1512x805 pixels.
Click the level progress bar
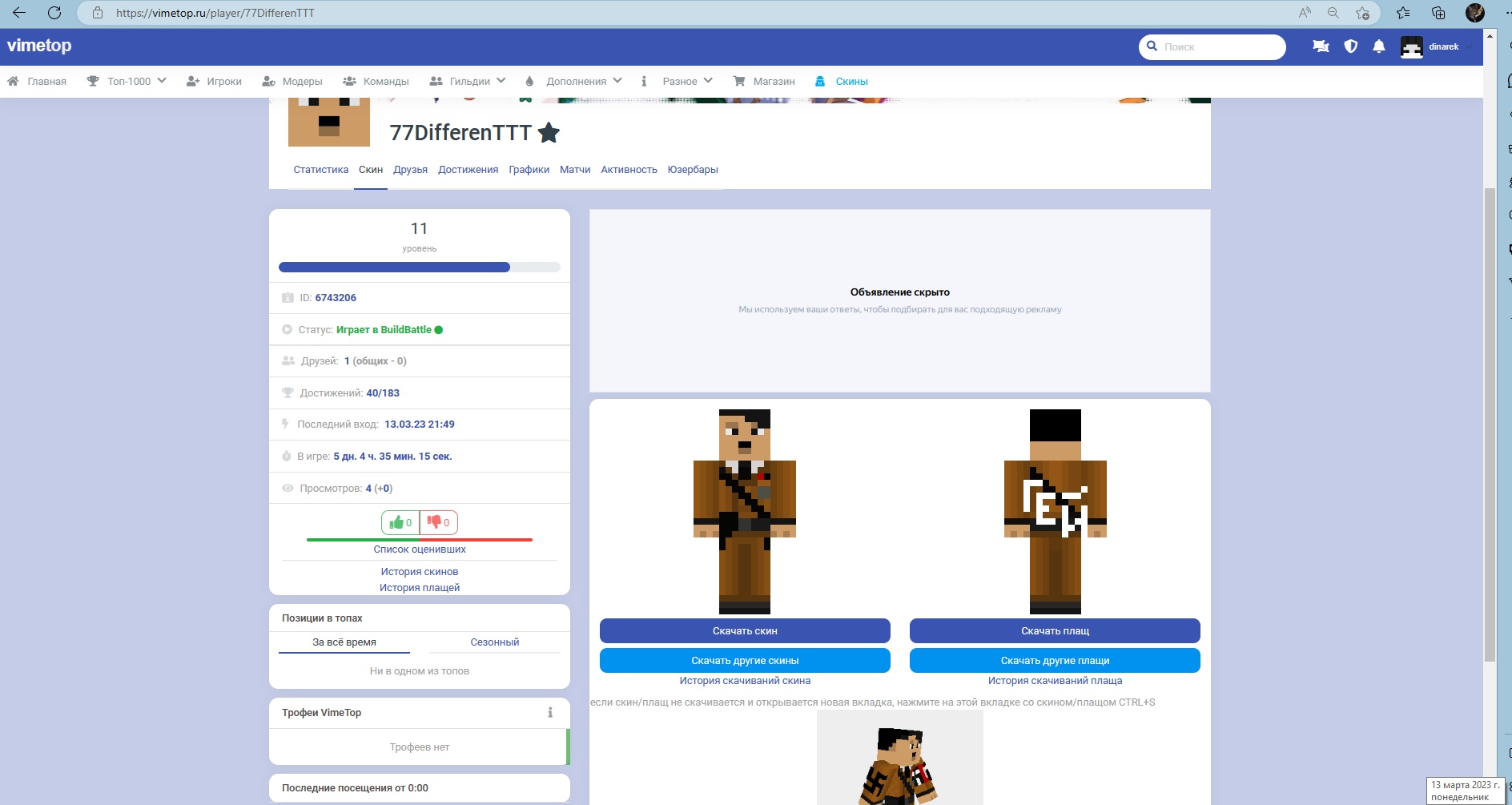tap(419, 268)
